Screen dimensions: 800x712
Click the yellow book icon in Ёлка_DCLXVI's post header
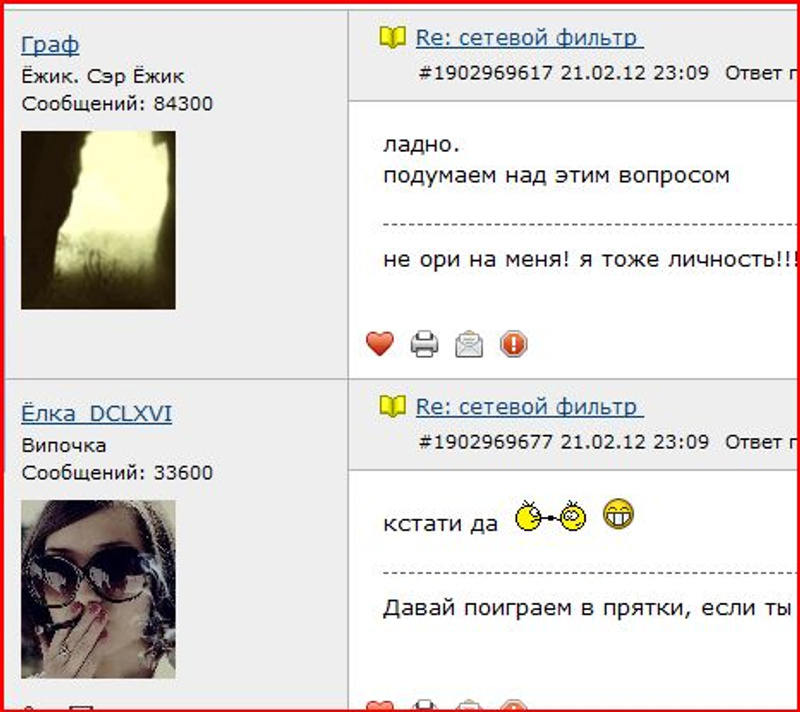tap(392, 406)
